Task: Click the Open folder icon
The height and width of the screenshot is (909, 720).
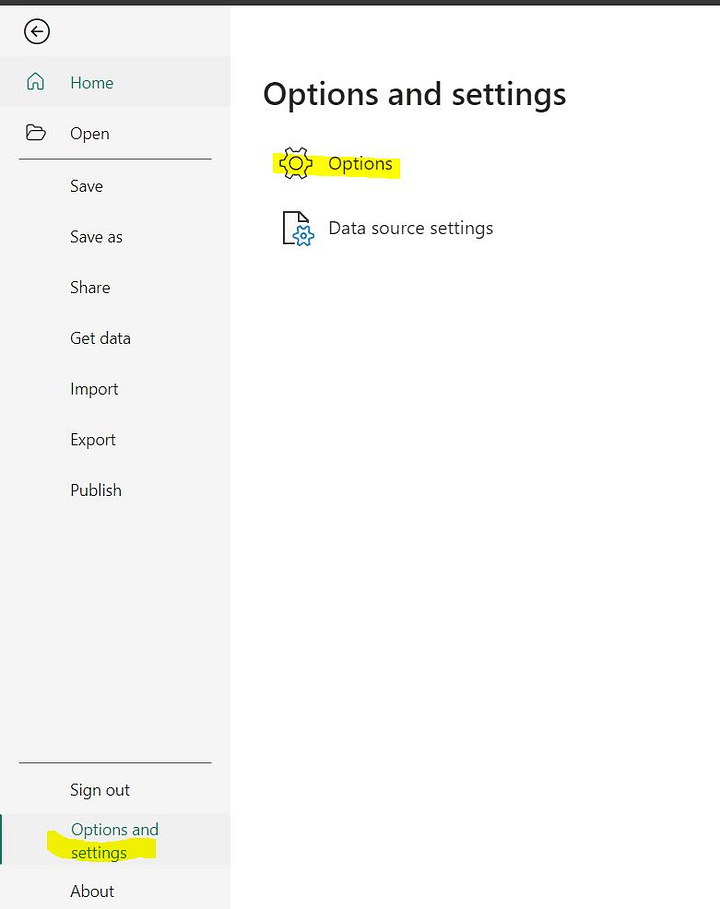Action: coord(35,133)
